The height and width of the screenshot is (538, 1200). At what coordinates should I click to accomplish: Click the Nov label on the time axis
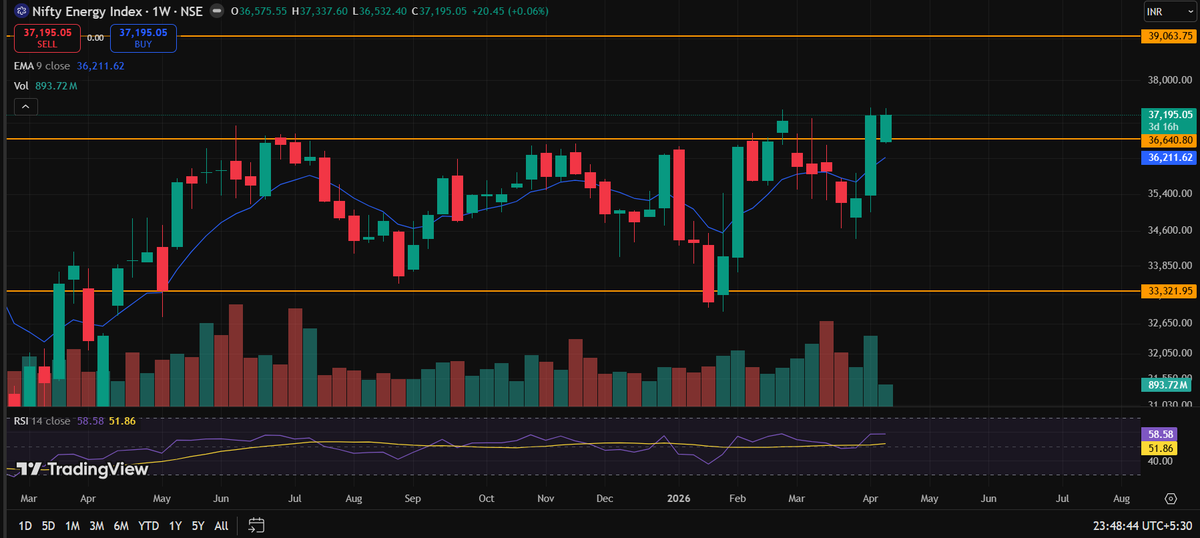click(x=545, y=497)
